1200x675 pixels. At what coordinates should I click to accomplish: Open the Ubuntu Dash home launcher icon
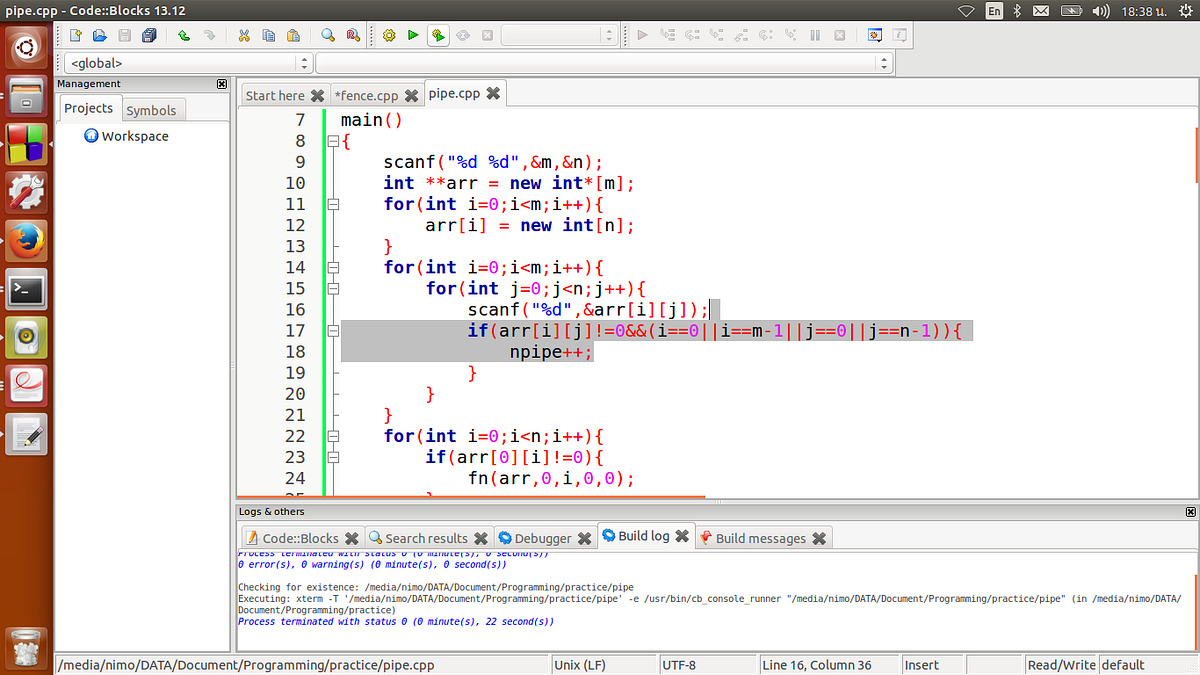pos(26,46)
